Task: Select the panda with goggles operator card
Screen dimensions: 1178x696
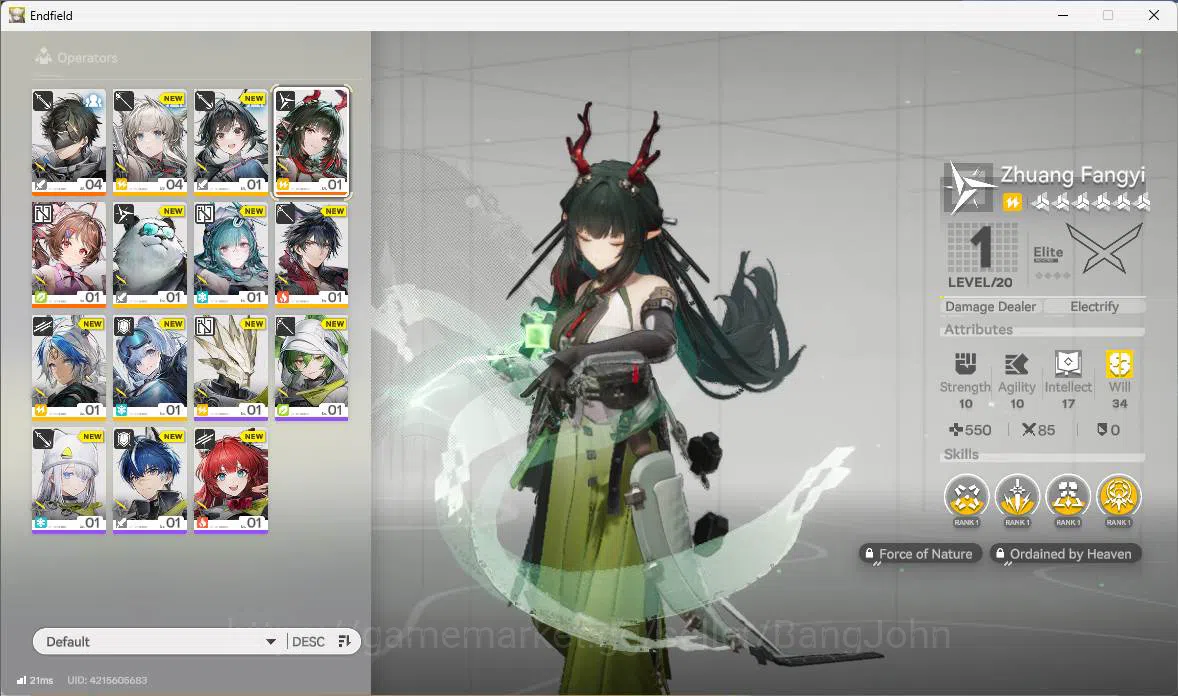Action: click(150, 255)
